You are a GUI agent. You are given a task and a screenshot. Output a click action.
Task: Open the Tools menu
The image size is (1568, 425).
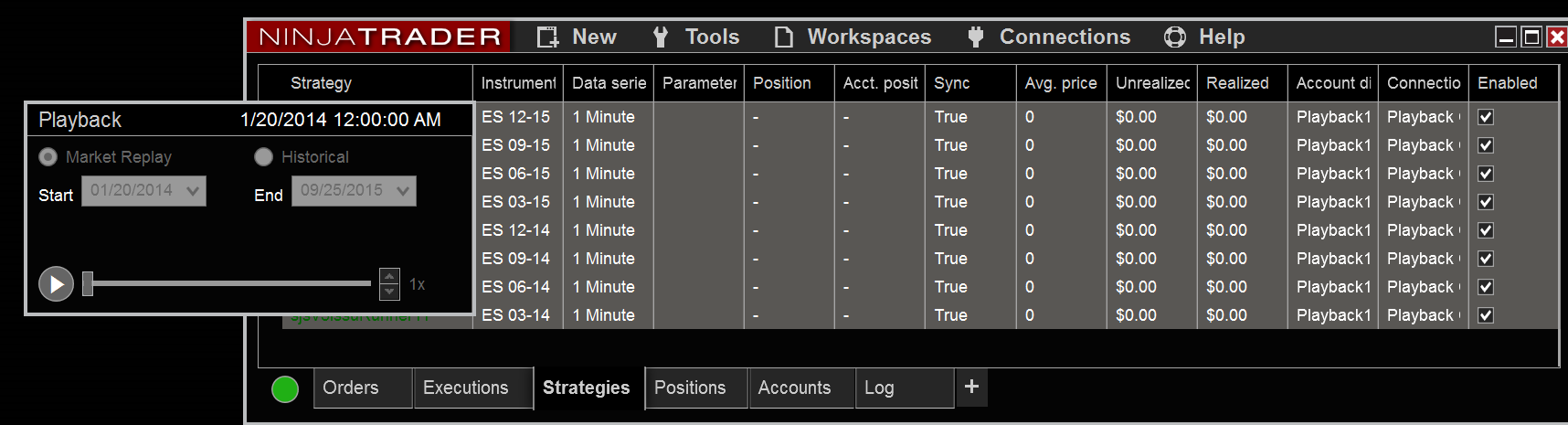pos(696,37)
